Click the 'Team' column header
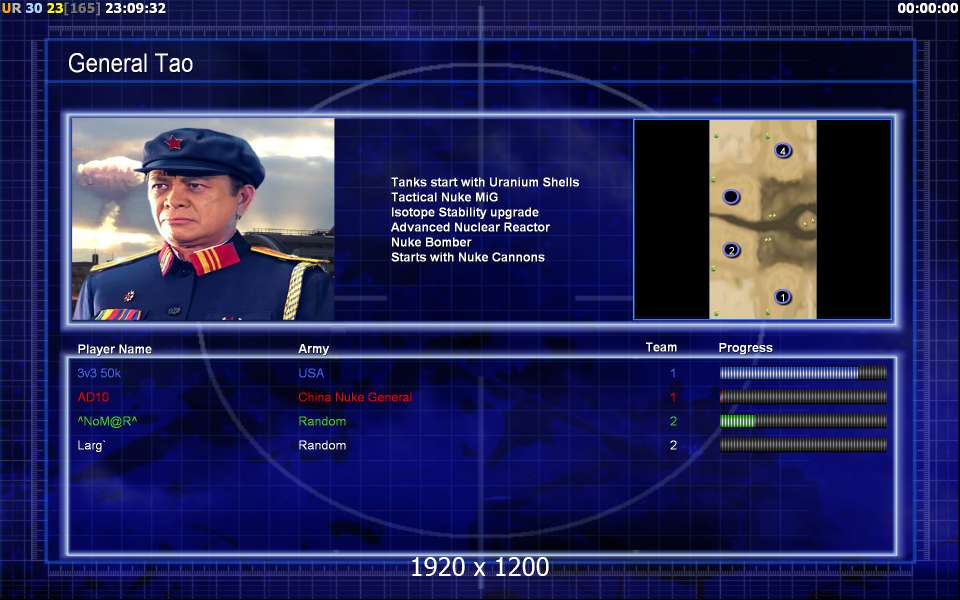960x600 pixels. (x=661, y=347)
